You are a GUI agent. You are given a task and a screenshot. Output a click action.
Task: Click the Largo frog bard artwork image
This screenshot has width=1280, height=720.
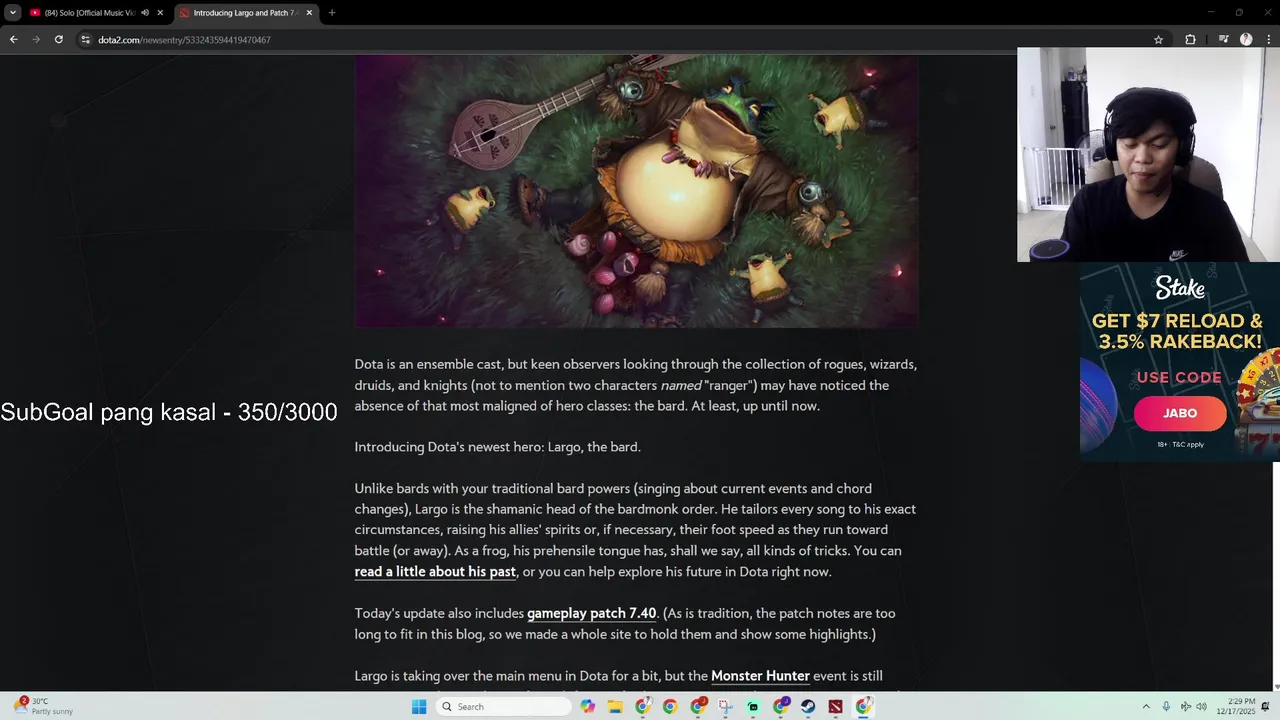point(636,191)
